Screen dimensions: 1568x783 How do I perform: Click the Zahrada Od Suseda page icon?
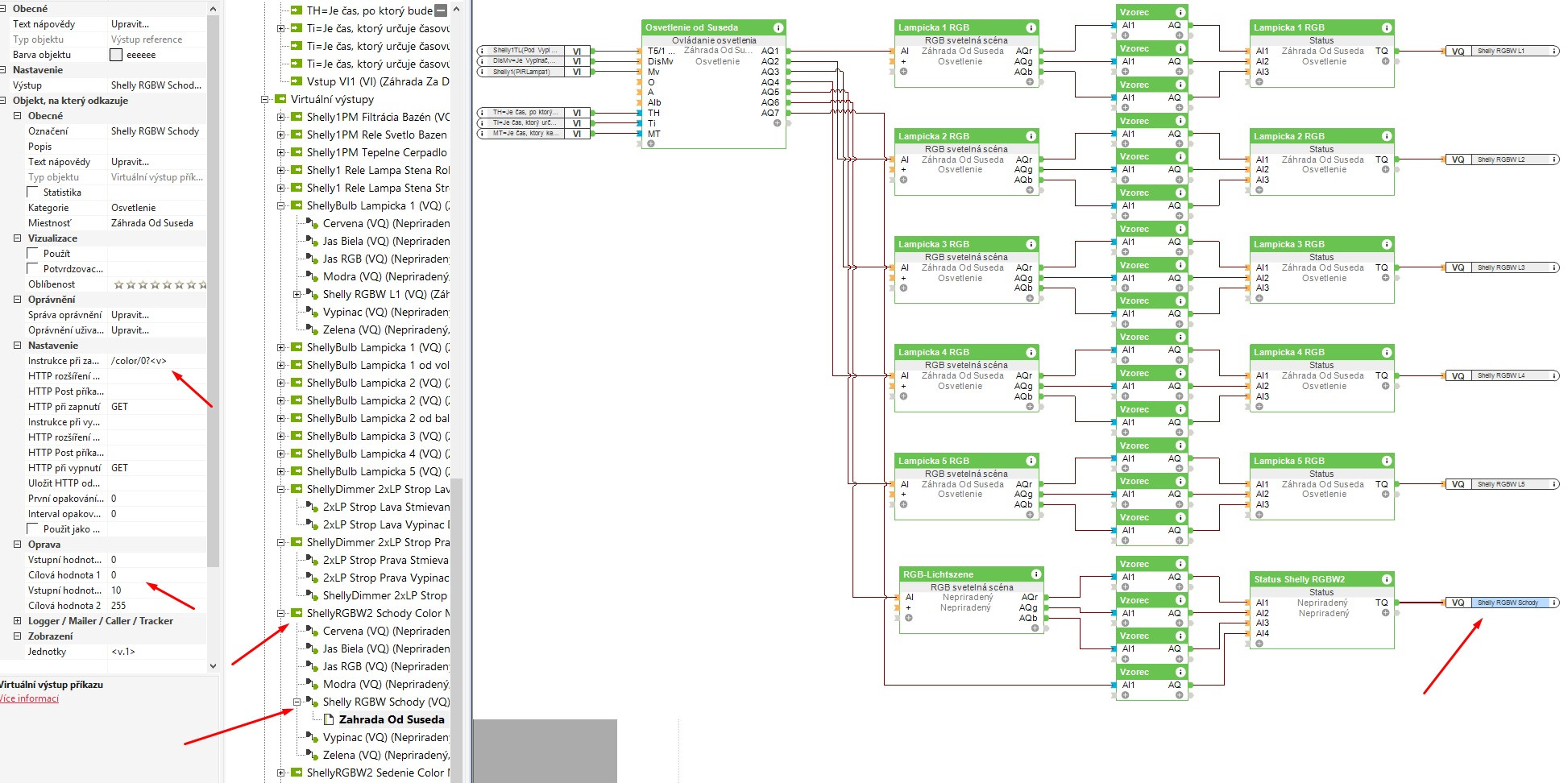click(329, 719)
